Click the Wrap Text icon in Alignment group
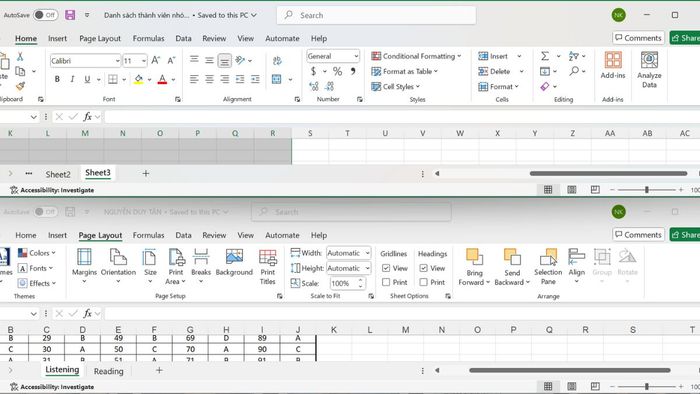 point(277,61)
